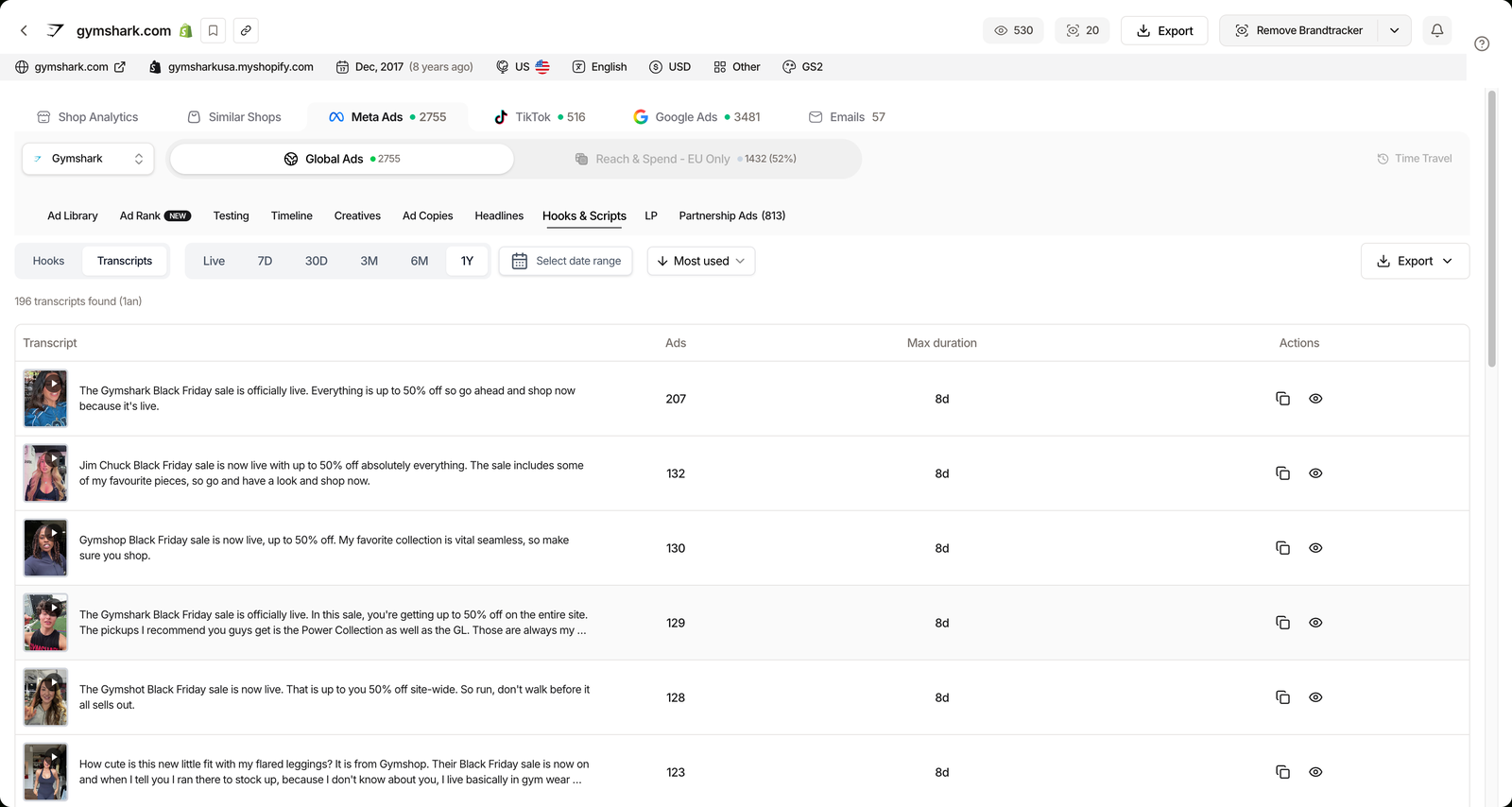View the 207-ads transcript with eye icon

[1315, 399]
